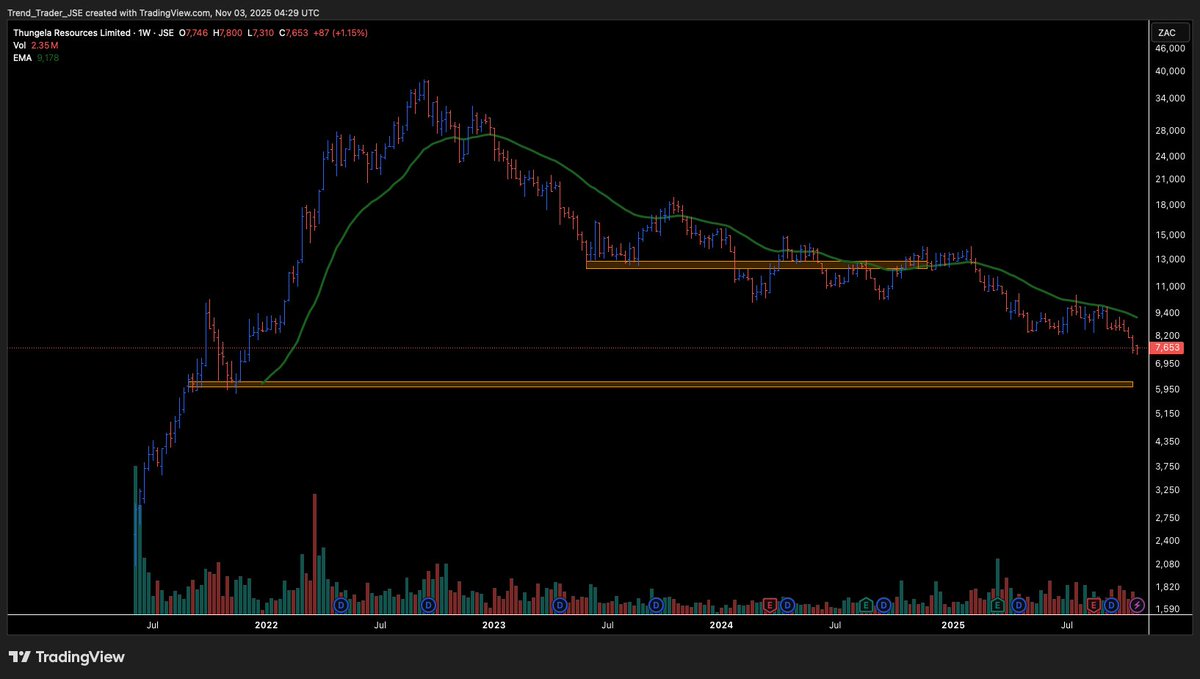Click the purple lightning event marker
This screenshot has height=679, width=1200.
[x=1137, y=605]
